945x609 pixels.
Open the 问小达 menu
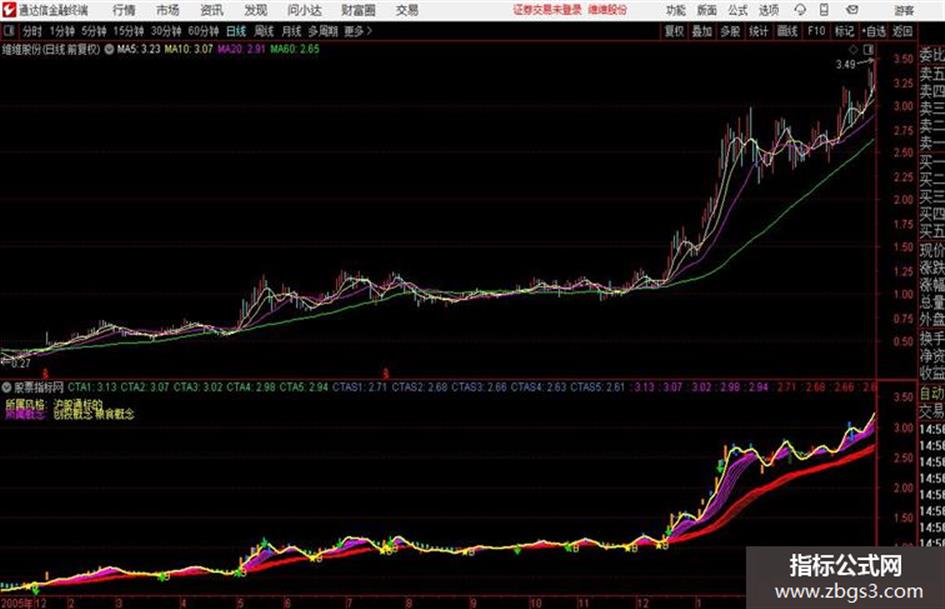(x=304, y=10)
